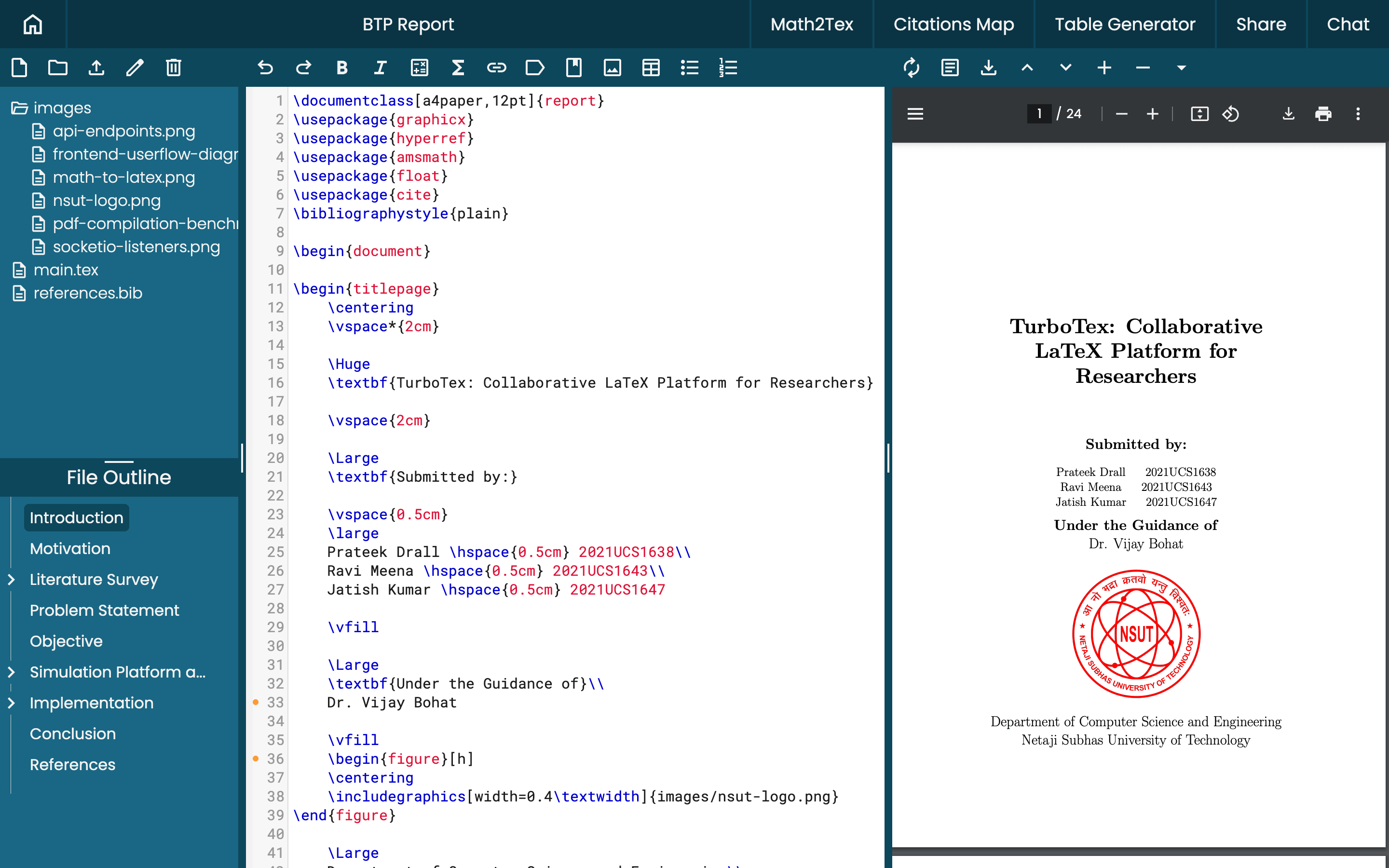Open the Share dialog

click(x=1261, y=24)
